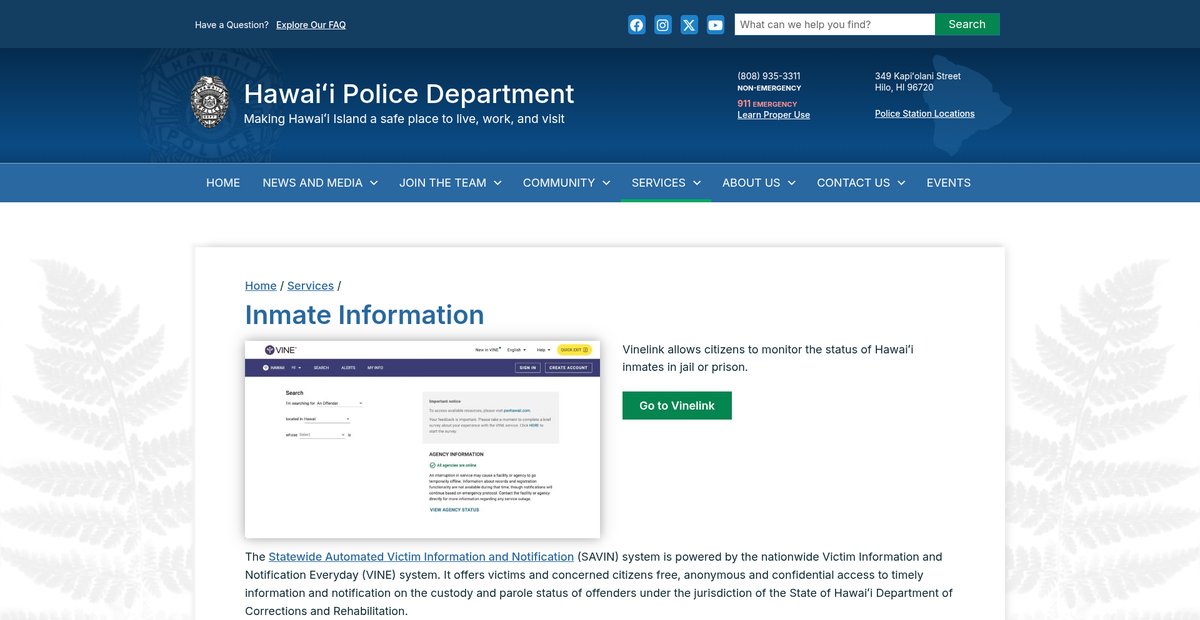Open the X (Twitter) social icon
Viewport: 1200px width, 620px height.
pos(689,25)
